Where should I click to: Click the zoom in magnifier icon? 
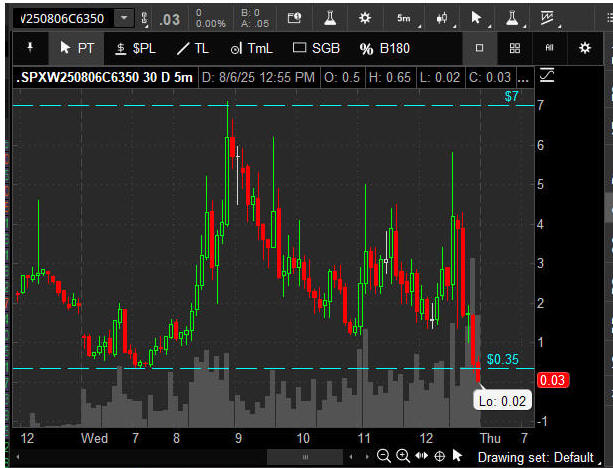tap(402, 456)
